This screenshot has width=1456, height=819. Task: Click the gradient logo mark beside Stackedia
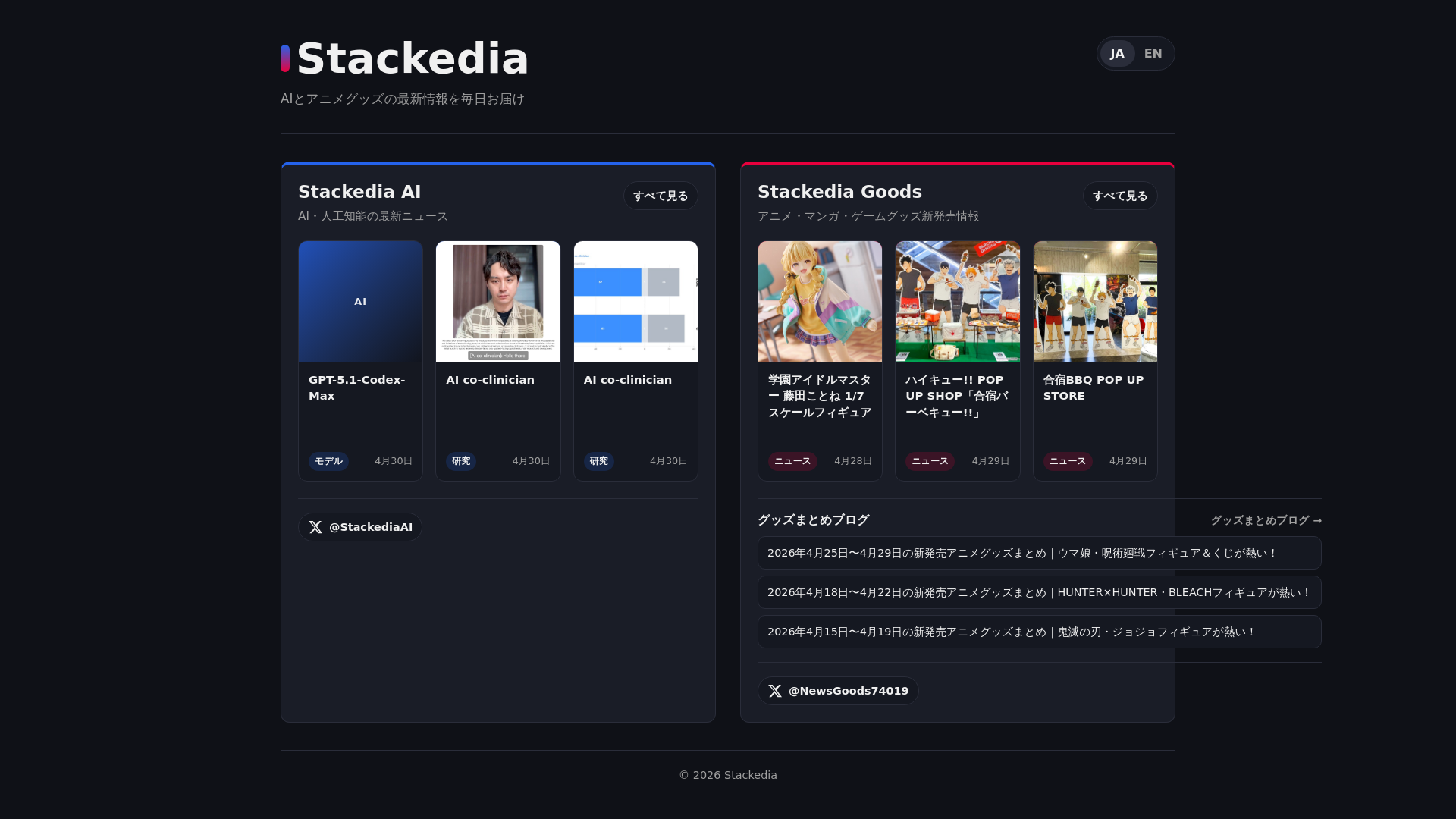(x=285, y=58)
